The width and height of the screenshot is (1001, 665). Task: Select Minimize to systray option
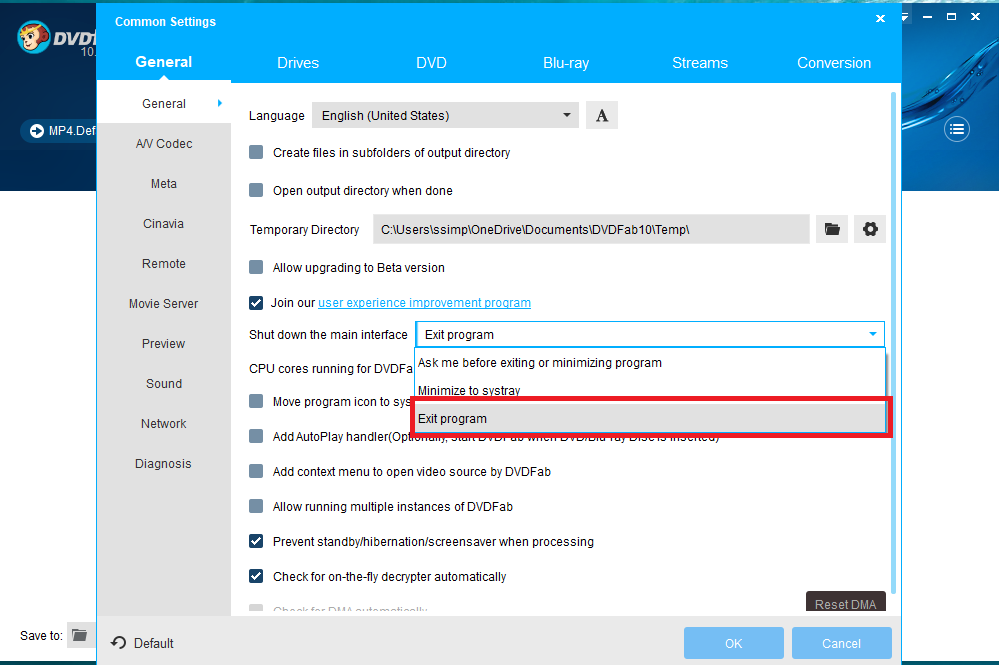pos(650,389)
